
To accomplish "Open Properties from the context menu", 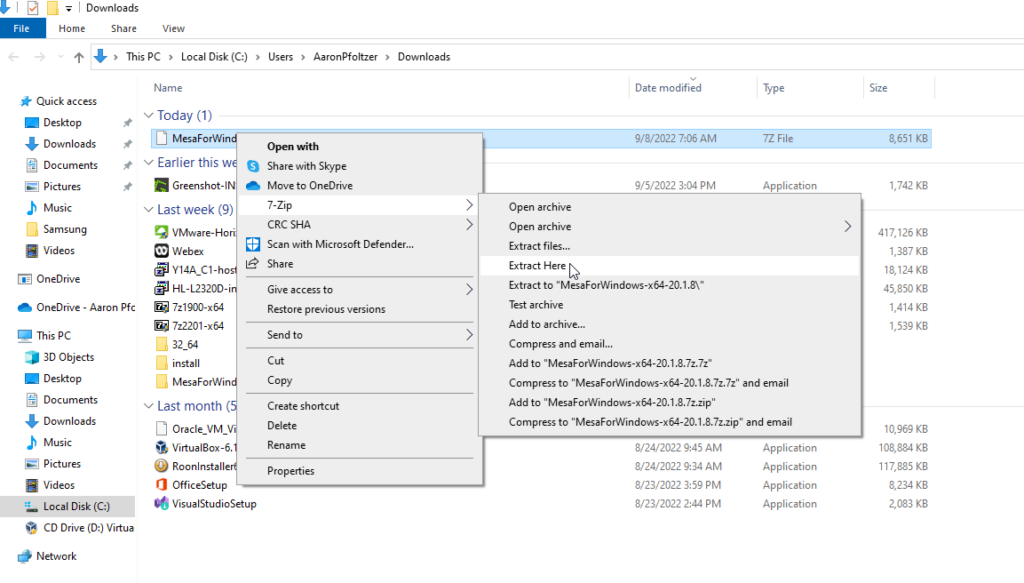I will point(359,471).
